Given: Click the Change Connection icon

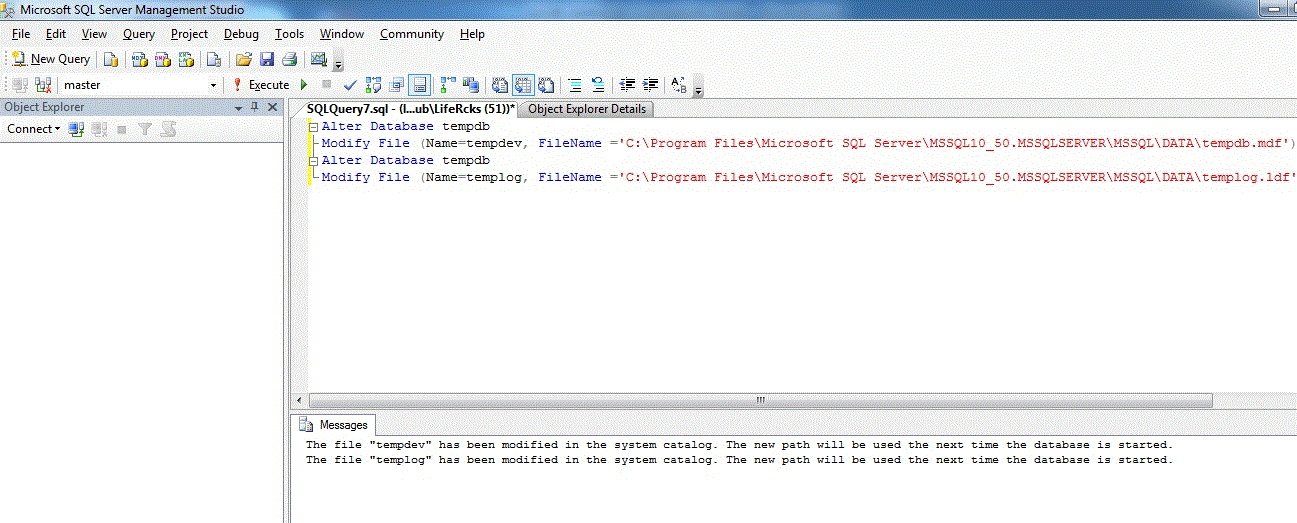Looking at the screenshot, I should click(x=43, y=85).
